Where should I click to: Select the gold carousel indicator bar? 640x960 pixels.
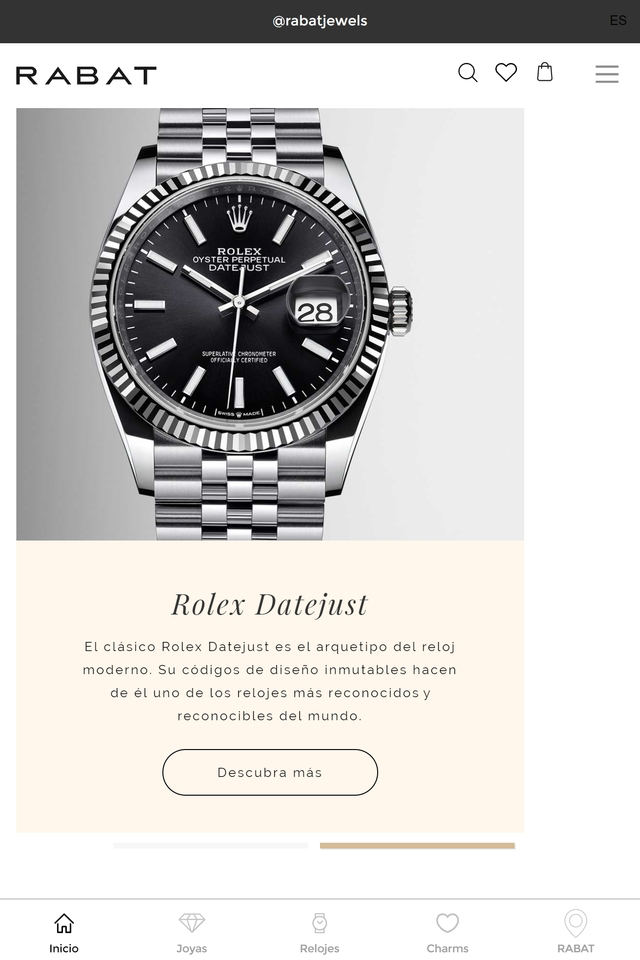click(417, 846)
